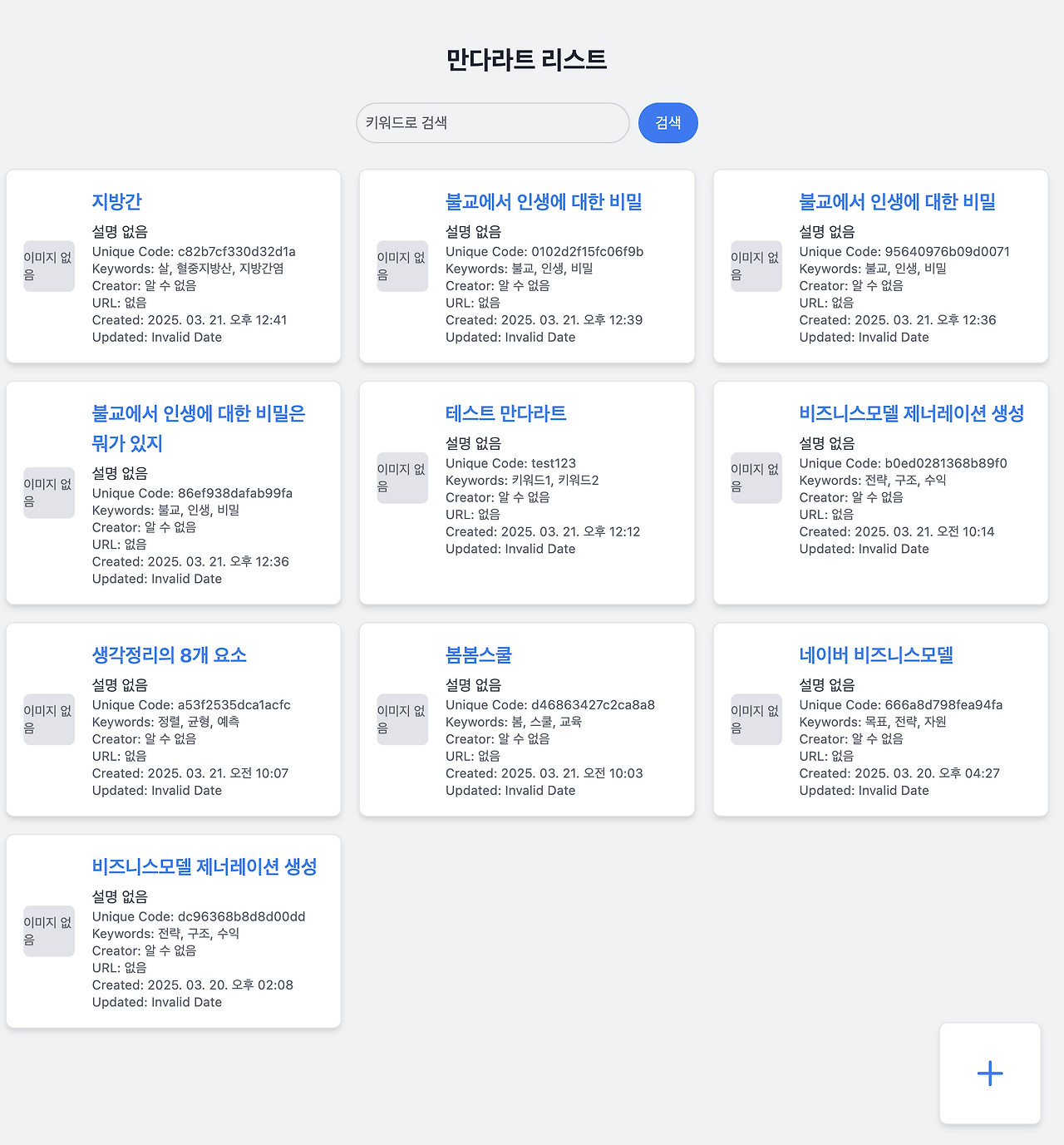The image size is (1064, 1145).
Task: Open the 네이버 비즈니스모델 card
Action: click(876, 655)
